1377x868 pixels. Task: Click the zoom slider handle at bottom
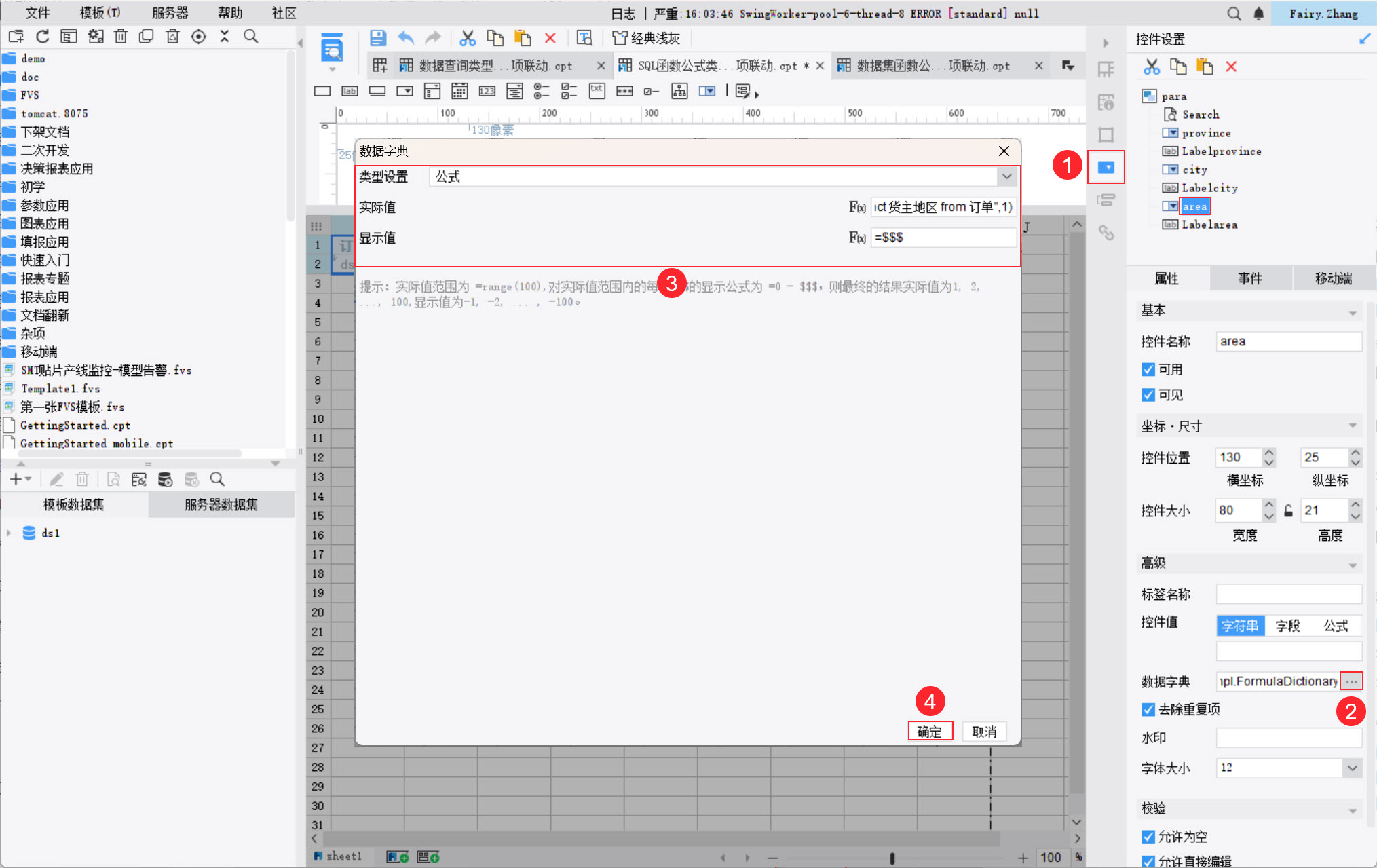892,858
